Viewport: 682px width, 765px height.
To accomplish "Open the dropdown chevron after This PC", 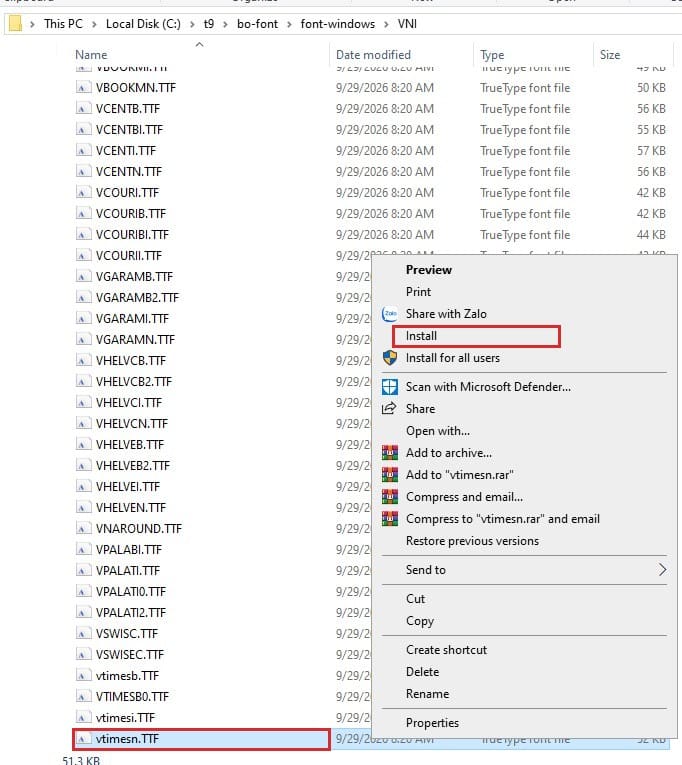I will coord(94,24).
